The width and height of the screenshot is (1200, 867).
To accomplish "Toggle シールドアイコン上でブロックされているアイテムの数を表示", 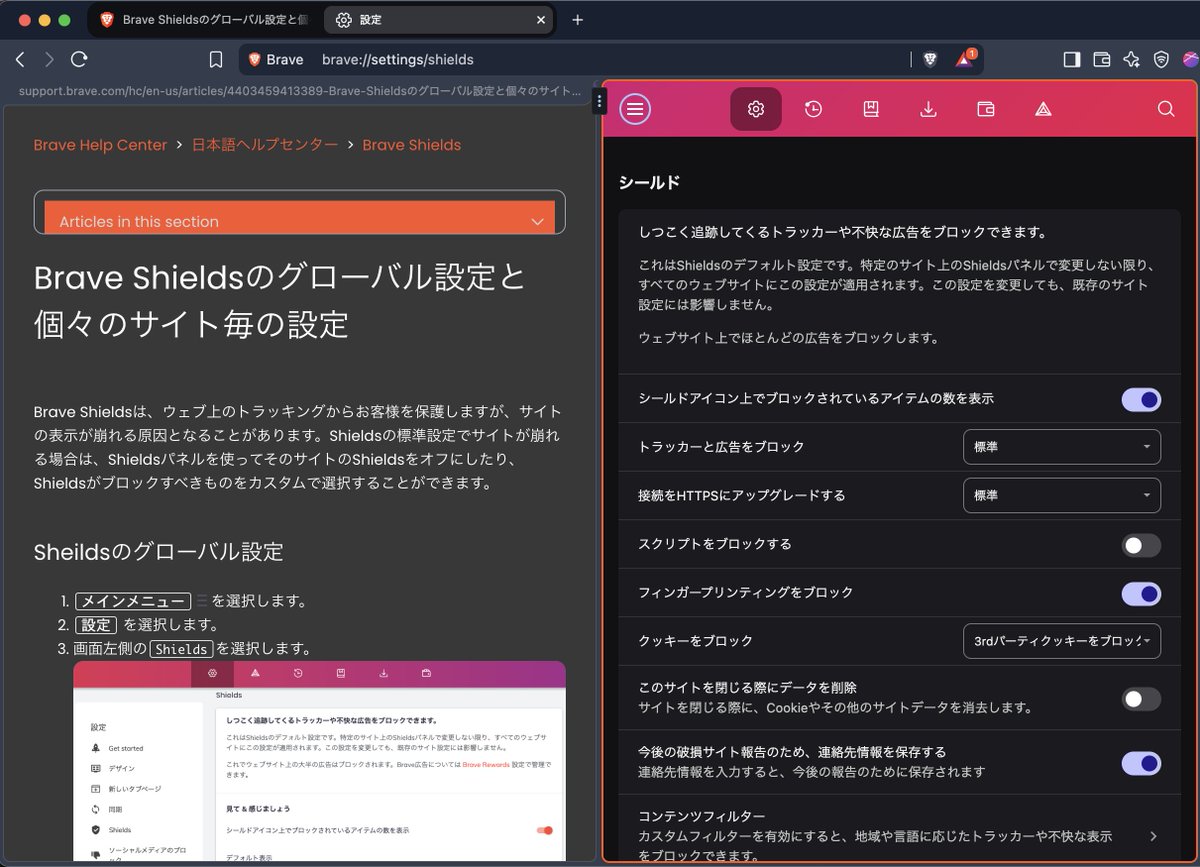I will [1141, 399].
